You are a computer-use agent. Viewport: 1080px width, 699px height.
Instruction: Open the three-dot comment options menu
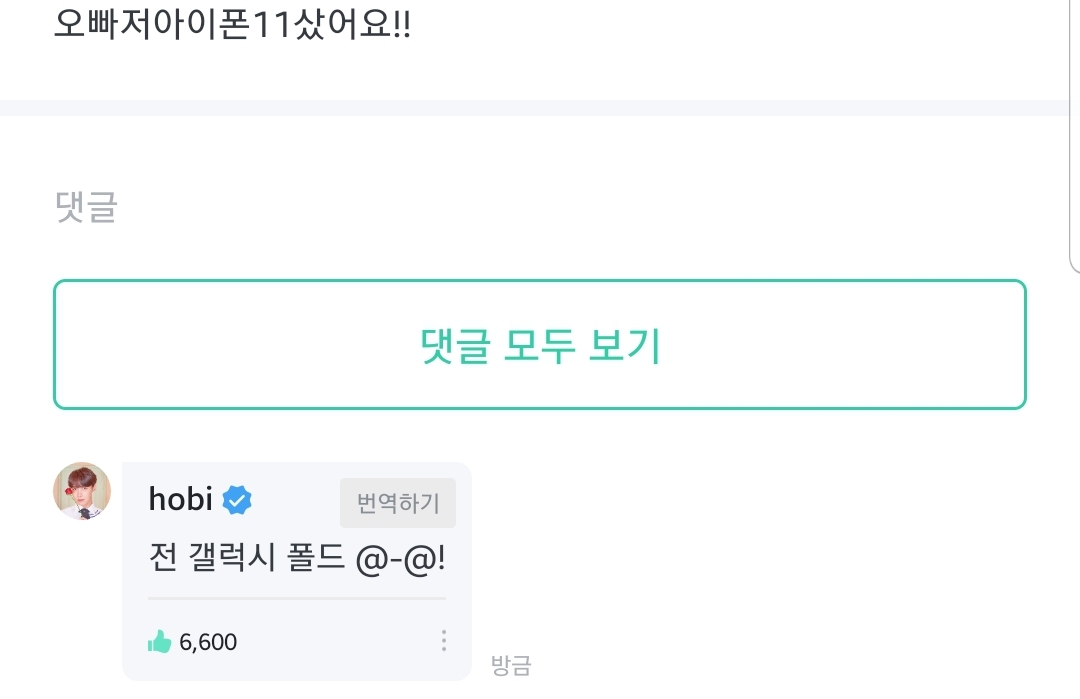tap(443, 640)
